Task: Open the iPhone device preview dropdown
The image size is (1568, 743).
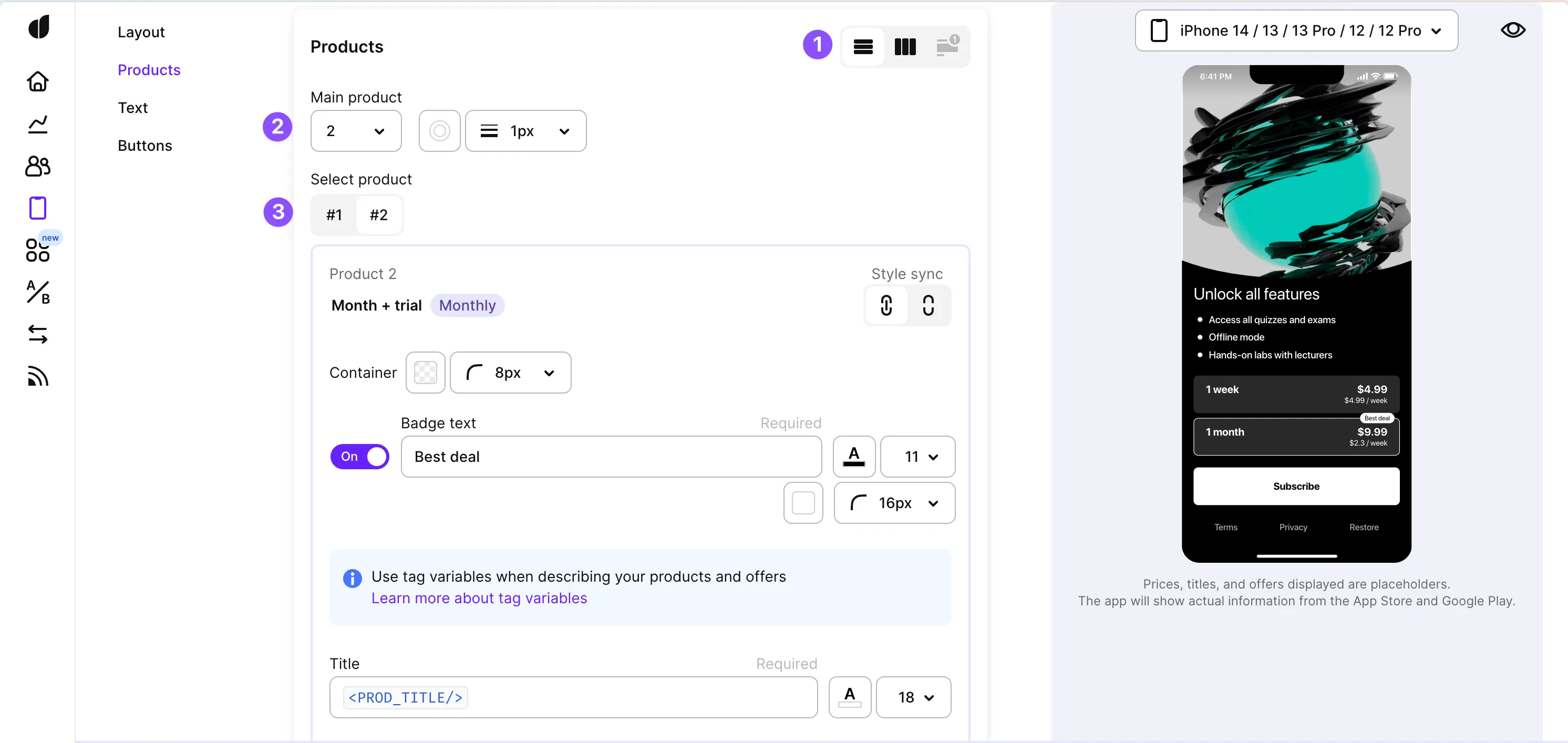Action: coord(1296,30)
